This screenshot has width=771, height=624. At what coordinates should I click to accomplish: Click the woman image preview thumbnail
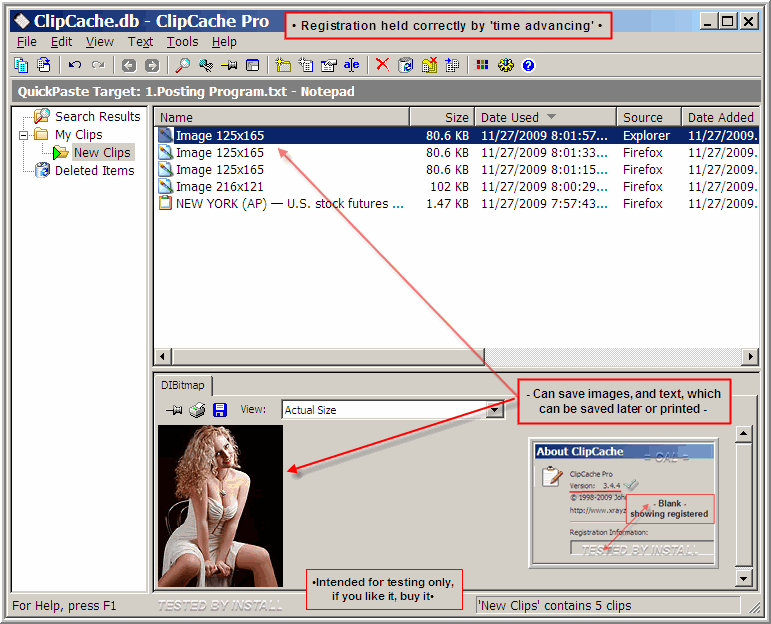pyautogui.click(x=220, y=506)
